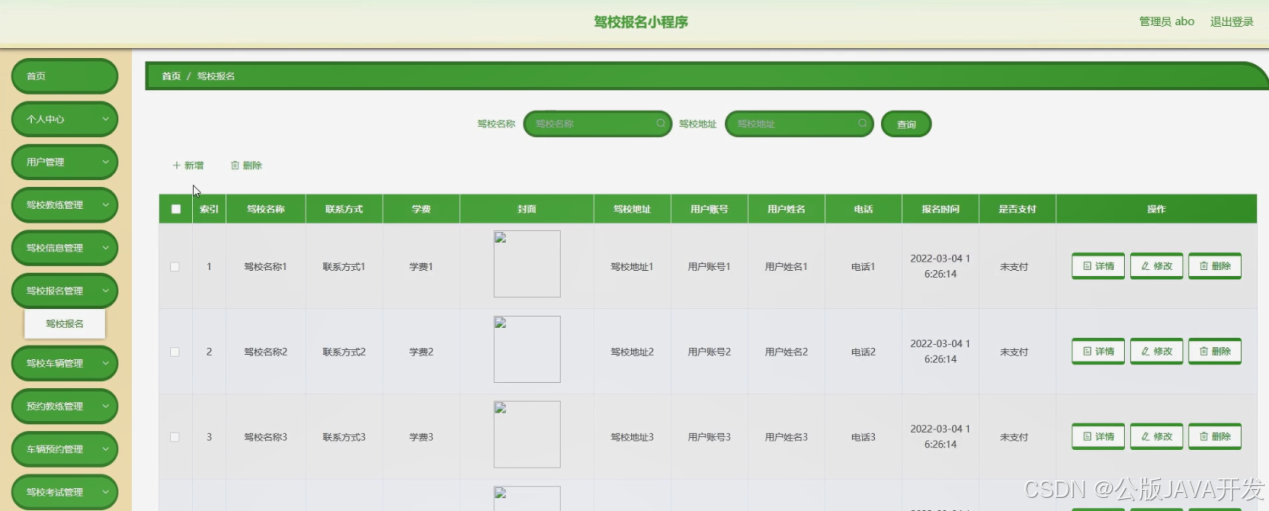The height and width of the screenshot is (511, 1269).
Task: Click search icon in 驾校名称 field
Action: pyautogui.click(x=661, y=124)
